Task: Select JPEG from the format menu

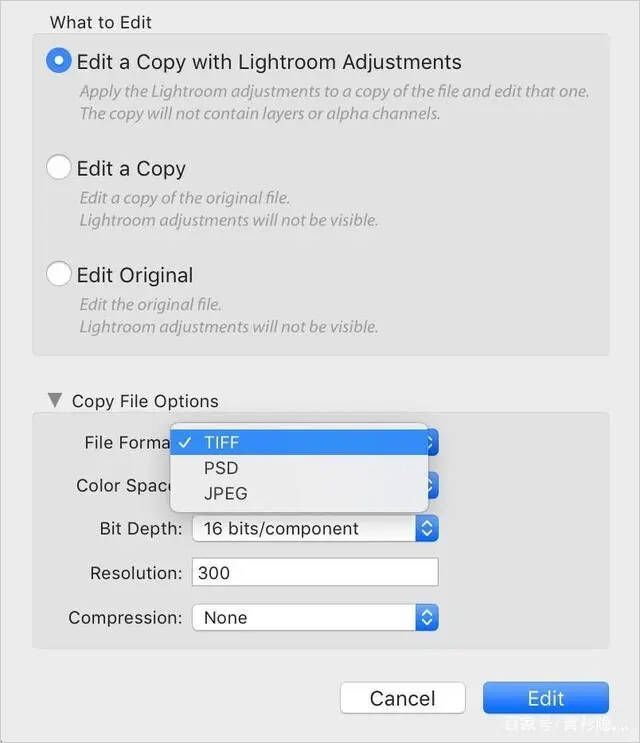Action: pos(225,493)
